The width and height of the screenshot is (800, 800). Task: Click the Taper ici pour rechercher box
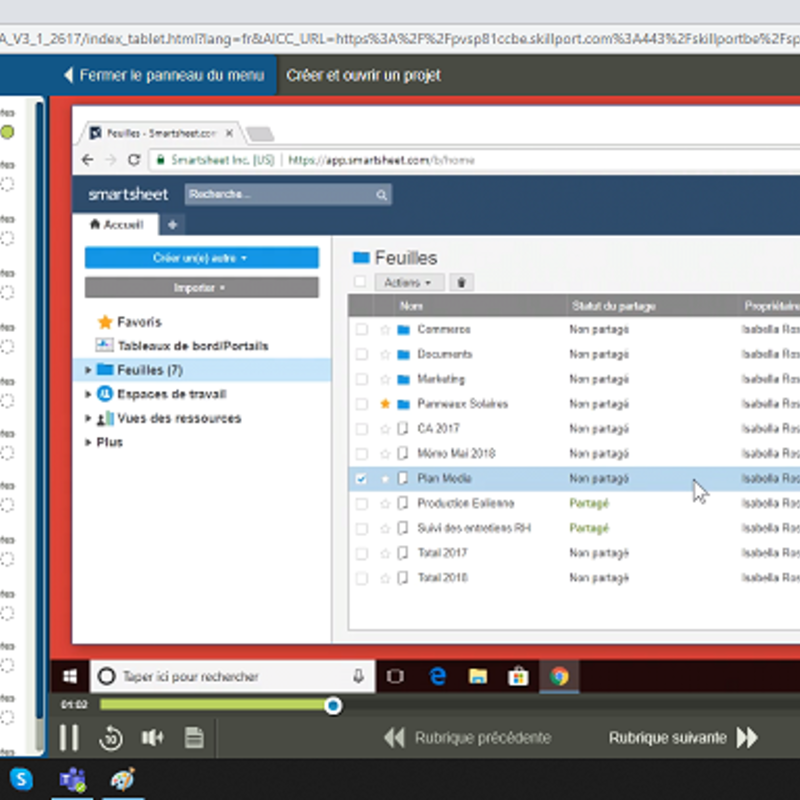tap(232, 677)
